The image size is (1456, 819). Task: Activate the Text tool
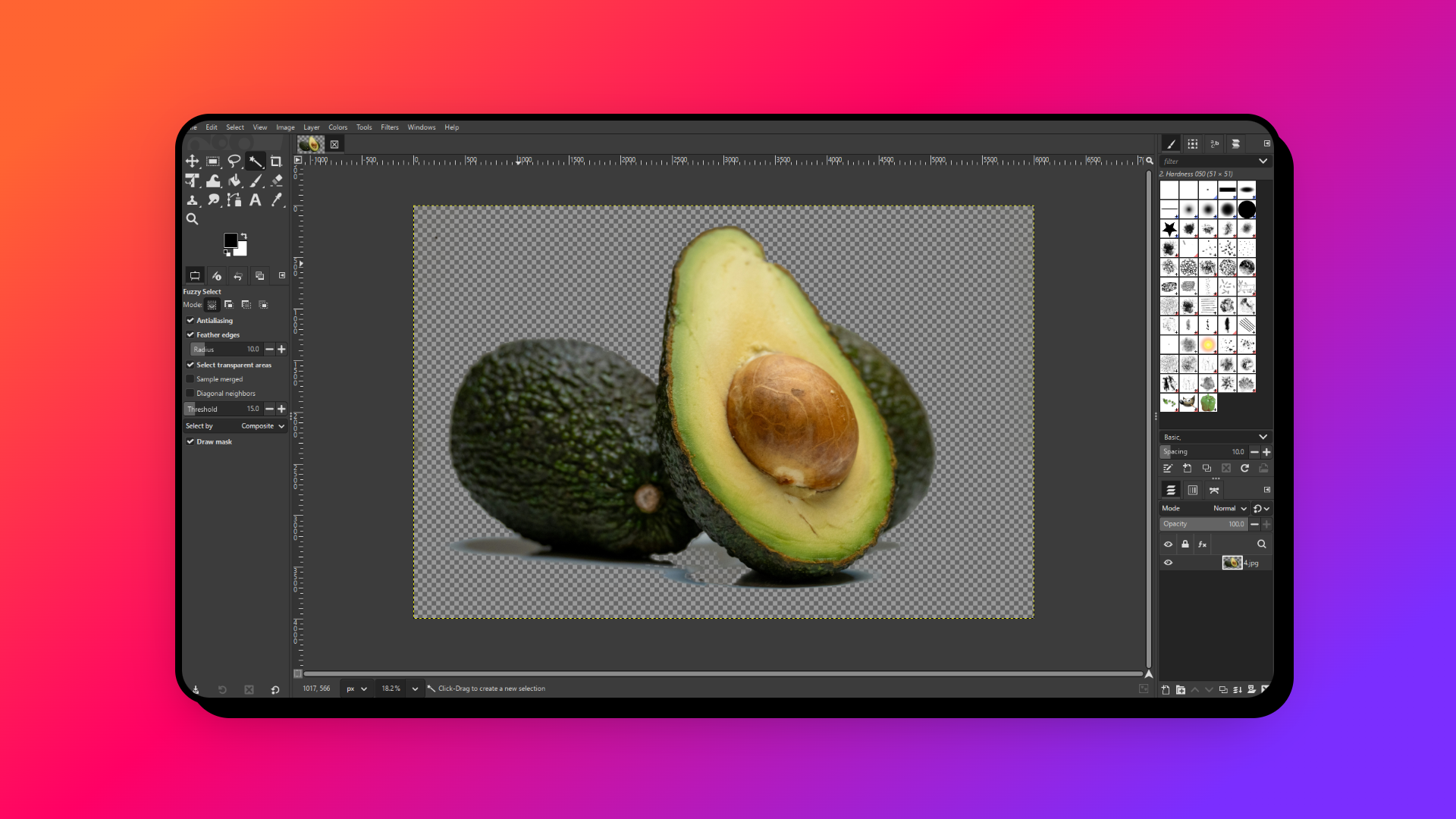(x=256, y=200)
